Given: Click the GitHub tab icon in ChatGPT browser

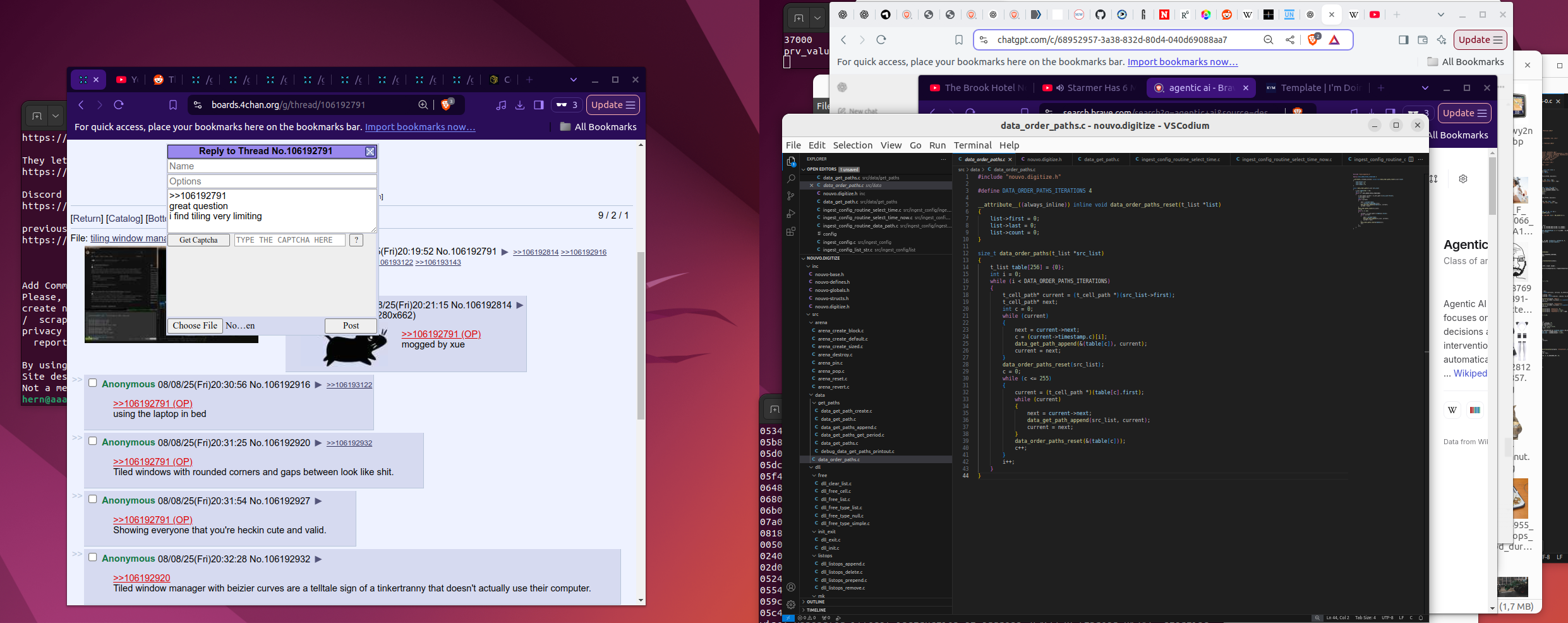Looking at the screenshot, I should (1101, 15).
